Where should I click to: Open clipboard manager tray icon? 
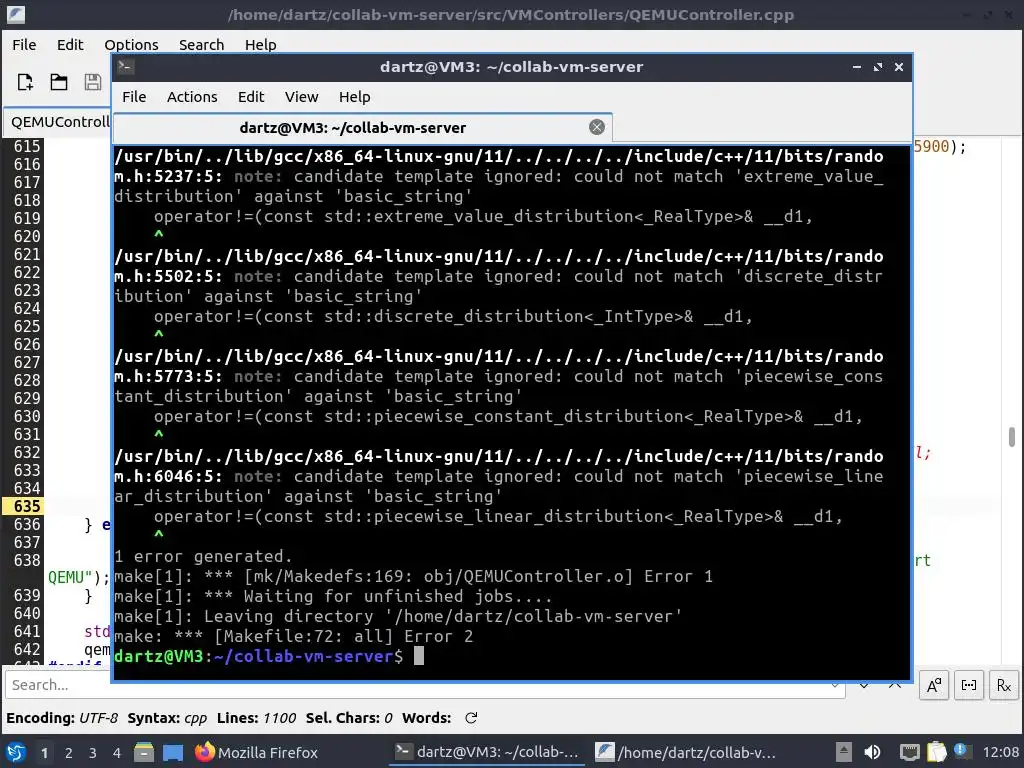pos(936,752)
